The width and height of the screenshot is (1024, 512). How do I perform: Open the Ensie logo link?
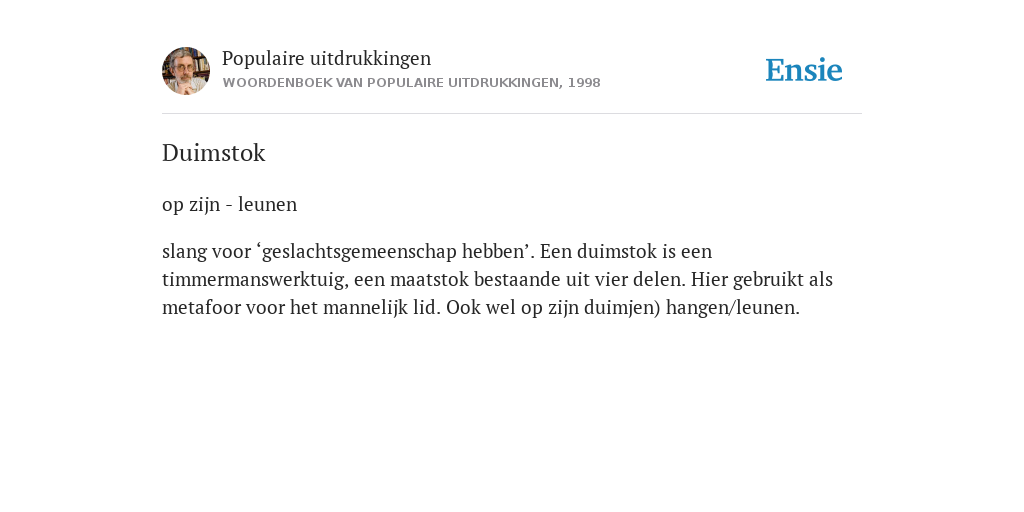tap(804, 70)
